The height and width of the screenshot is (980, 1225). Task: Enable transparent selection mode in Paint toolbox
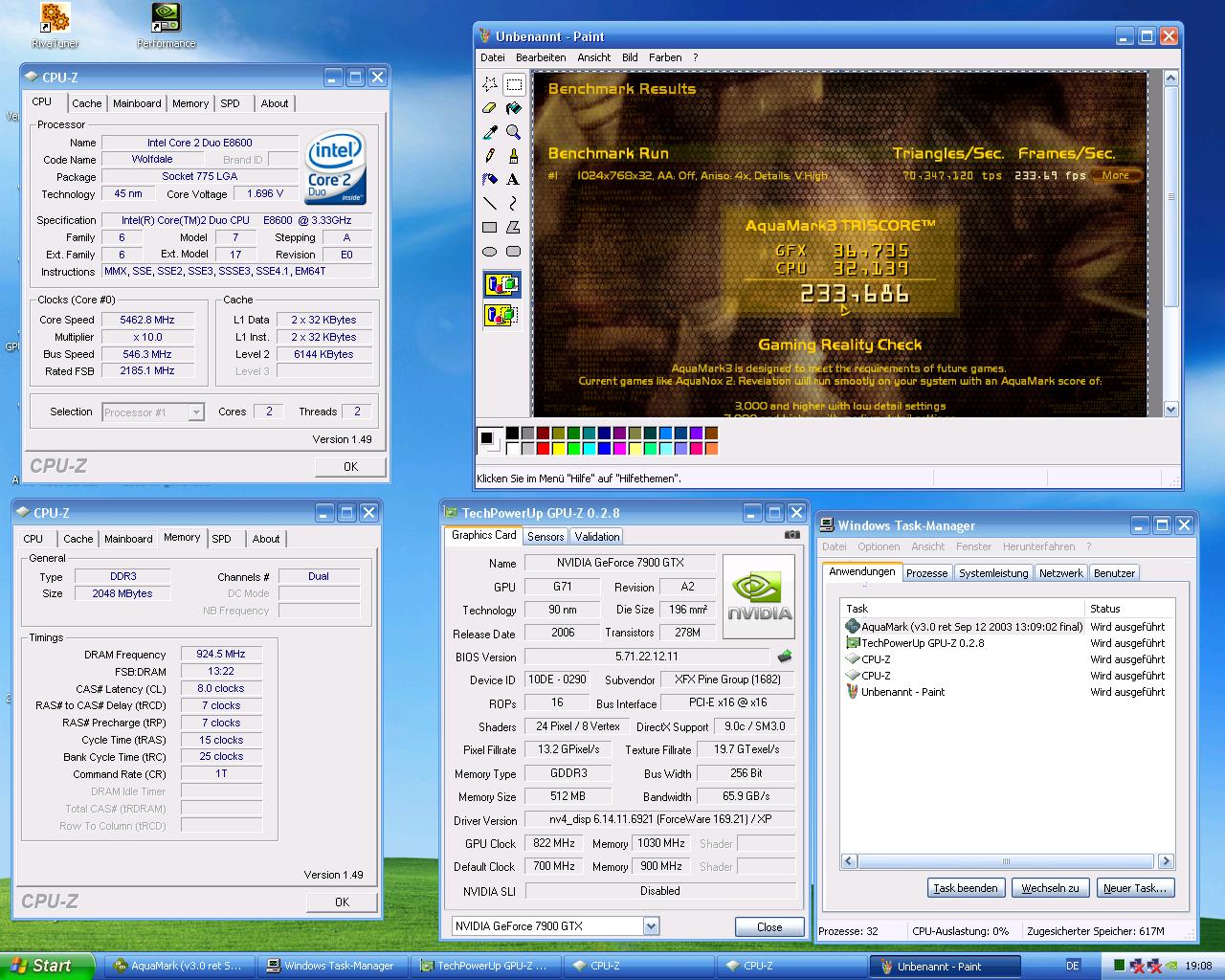coord(501,314)
